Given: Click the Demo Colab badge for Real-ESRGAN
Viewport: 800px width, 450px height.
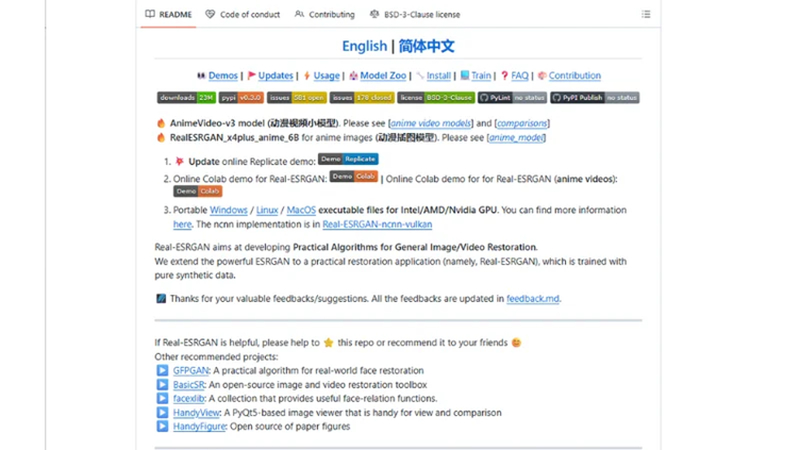Looking at the screenshot, I should click(x=354, y=177).
